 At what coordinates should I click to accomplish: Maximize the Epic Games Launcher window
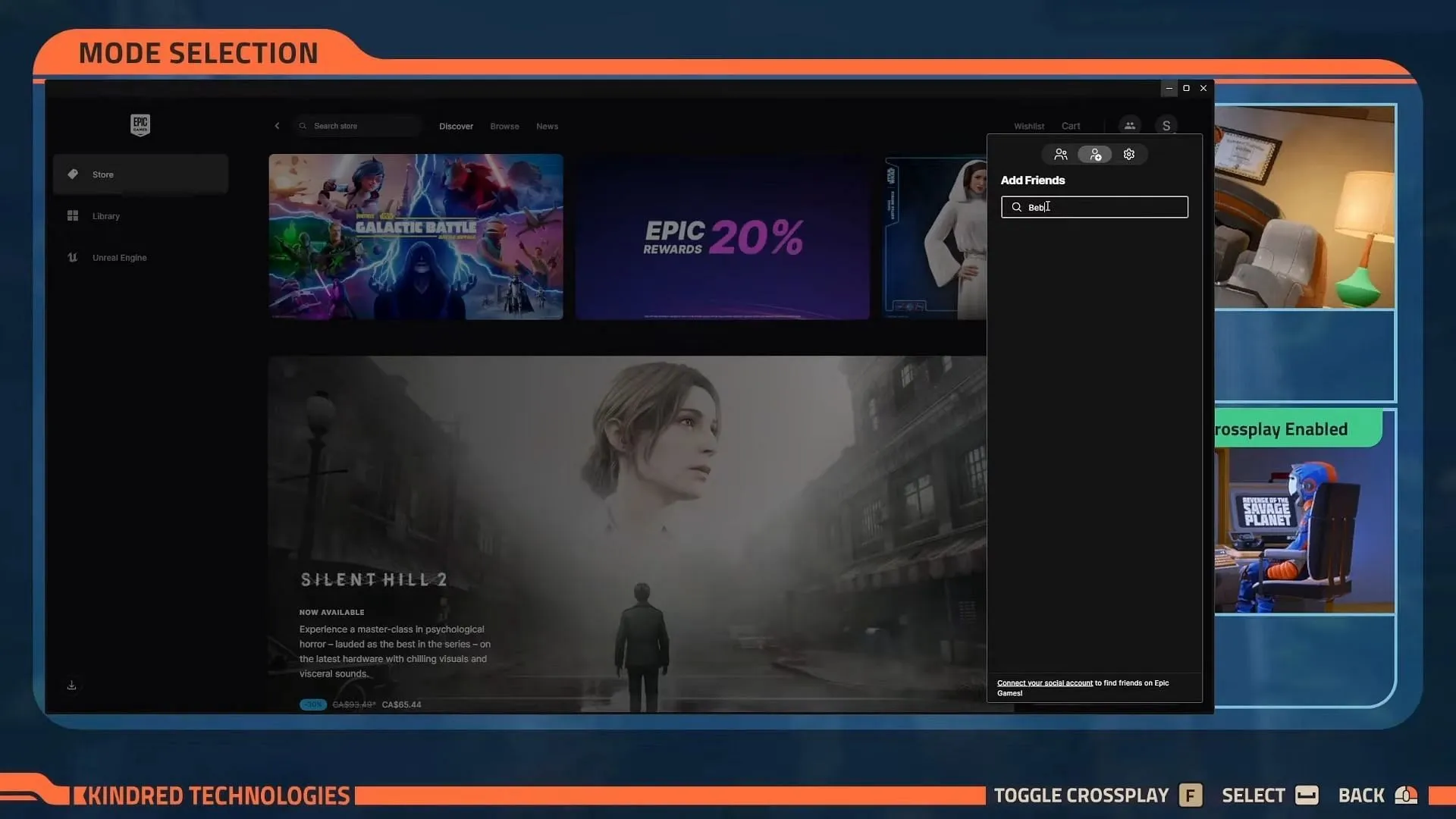point(1186,89)
